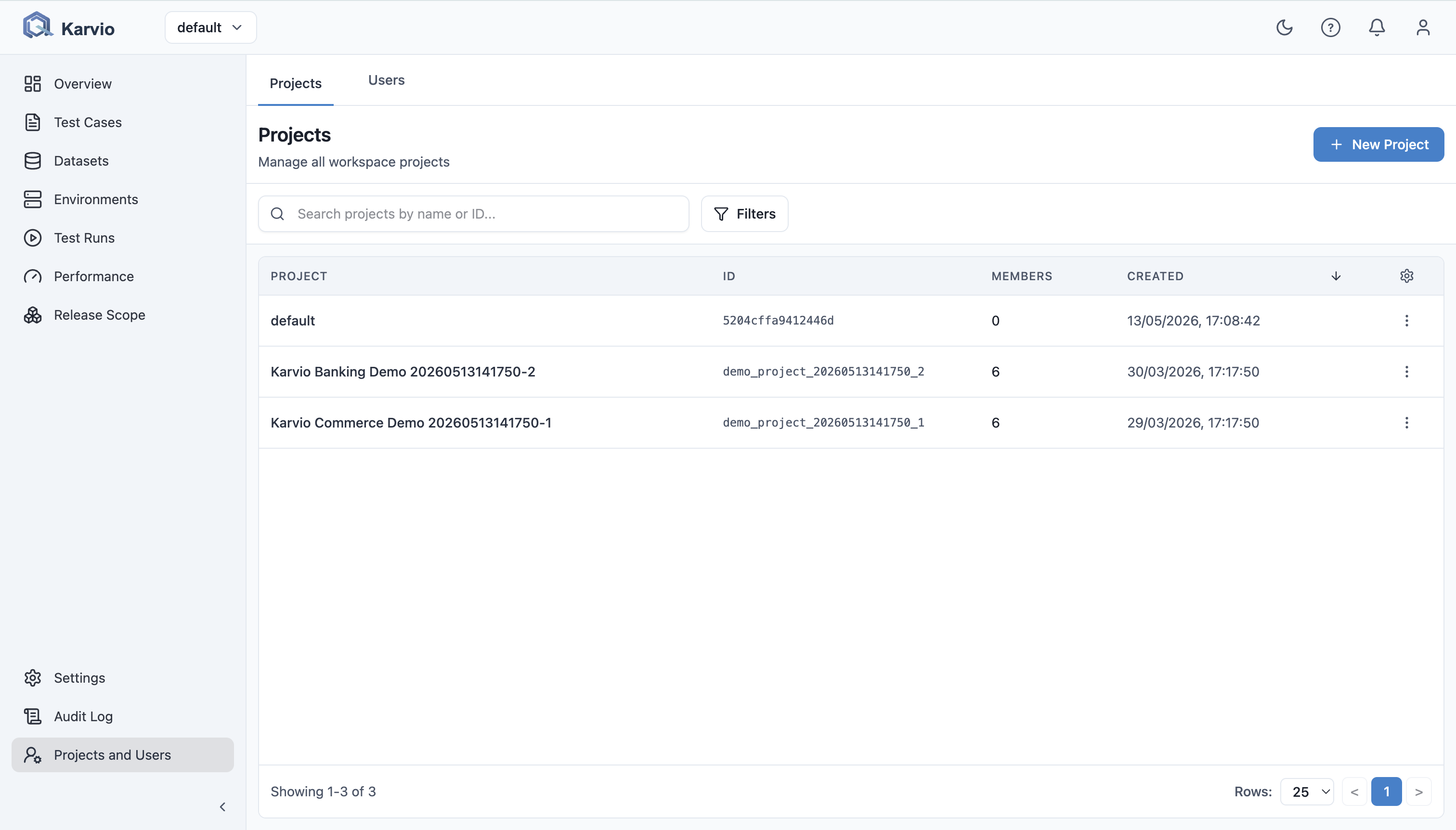Click the search magnifier icon
The width and height of the screenshot is (1456, 830).
pos(278,214)
